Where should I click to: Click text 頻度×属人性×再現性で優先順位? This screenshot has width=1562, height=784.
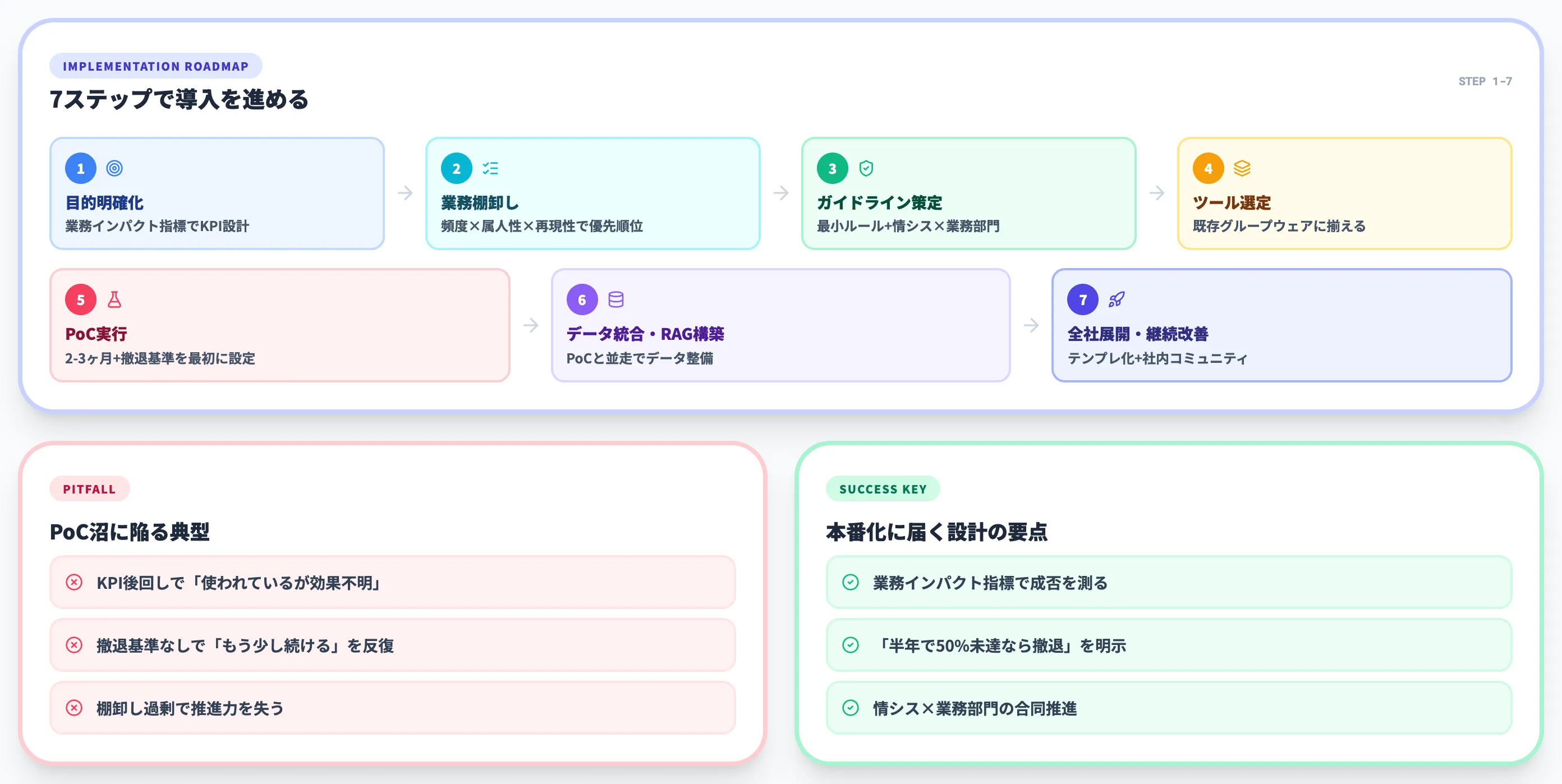pyautogui.click(x=542, y=226)
